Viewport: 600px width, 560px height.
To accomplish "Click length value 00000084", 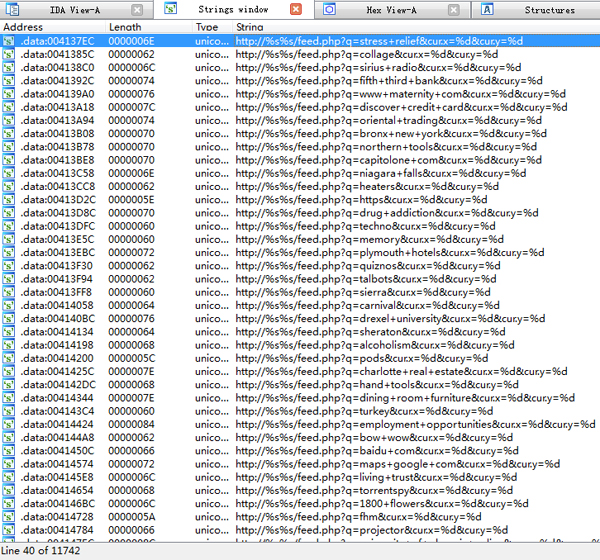I will tap(131, 424).
